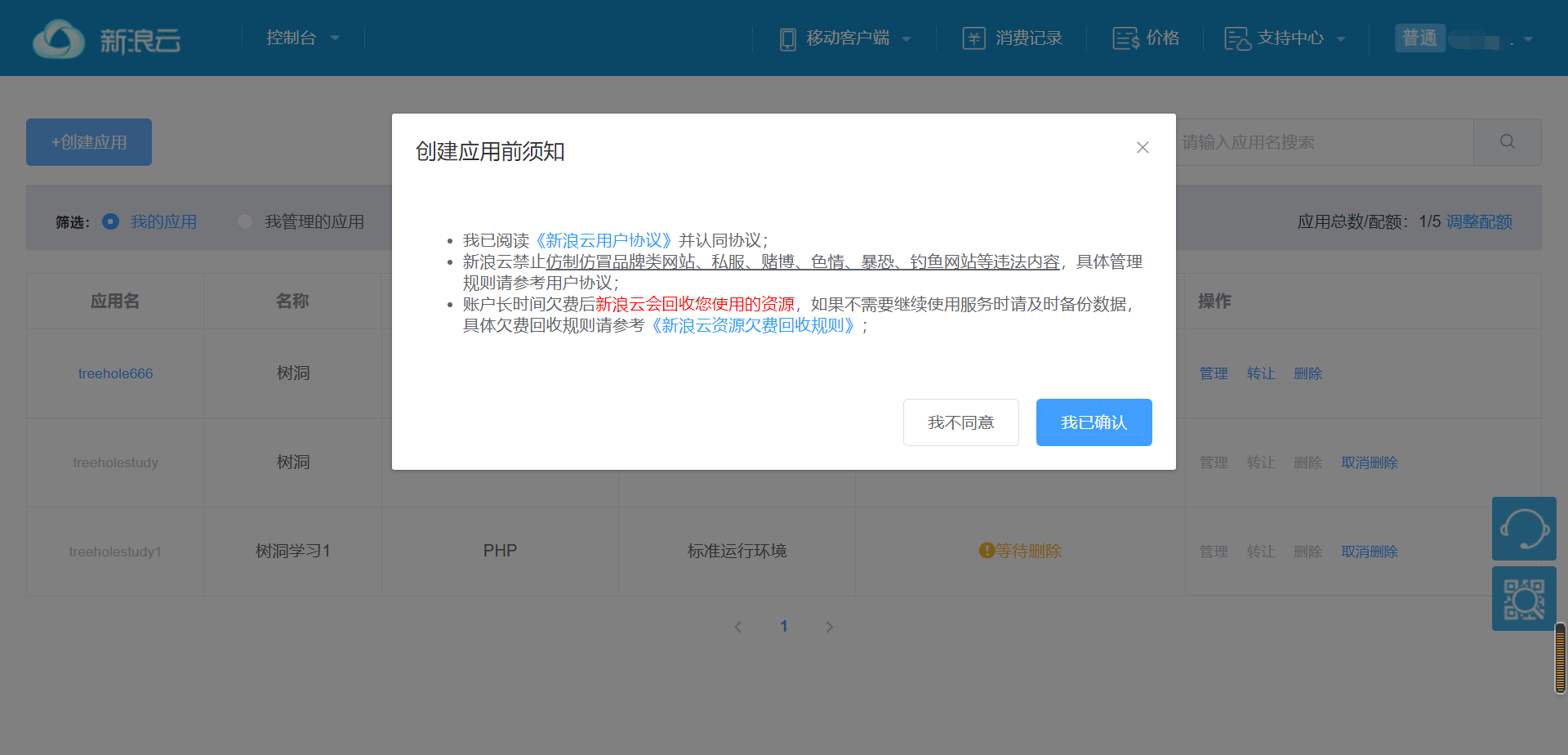Go to previous page arrow
The image size is (1568, 755).
coord(738,627)
